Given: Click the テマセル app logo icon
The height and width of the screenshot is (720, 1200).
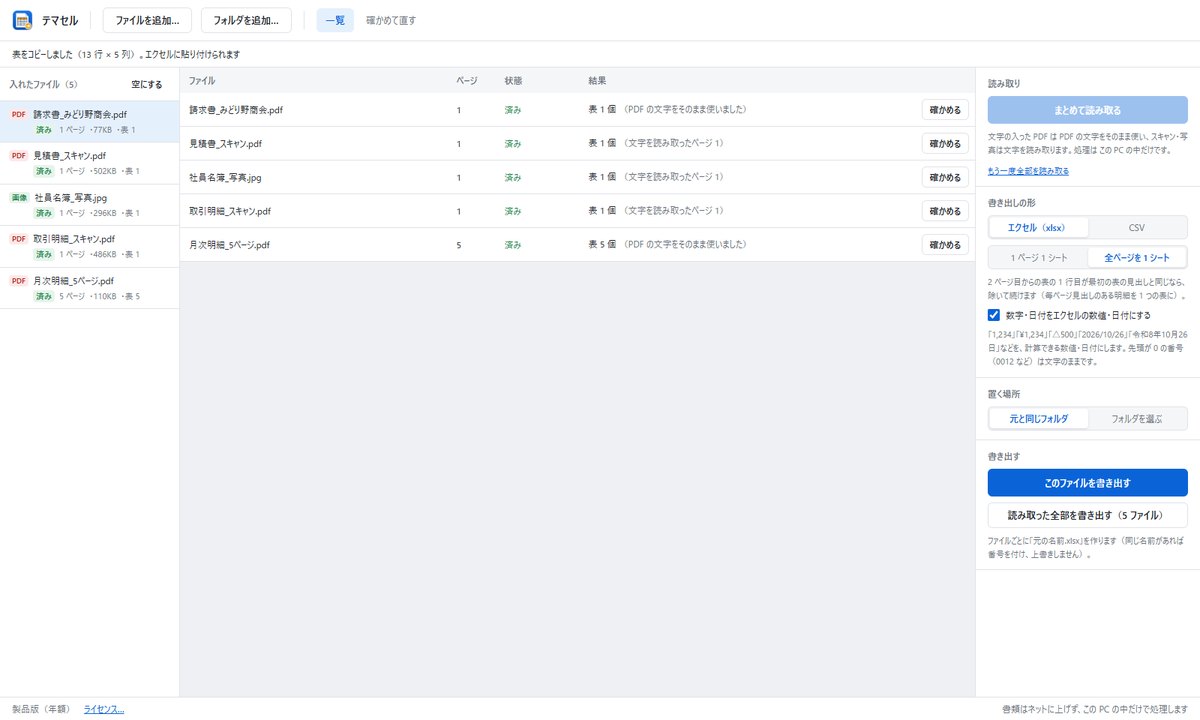Looking at the screenshot, I should [x=22, y=20].
